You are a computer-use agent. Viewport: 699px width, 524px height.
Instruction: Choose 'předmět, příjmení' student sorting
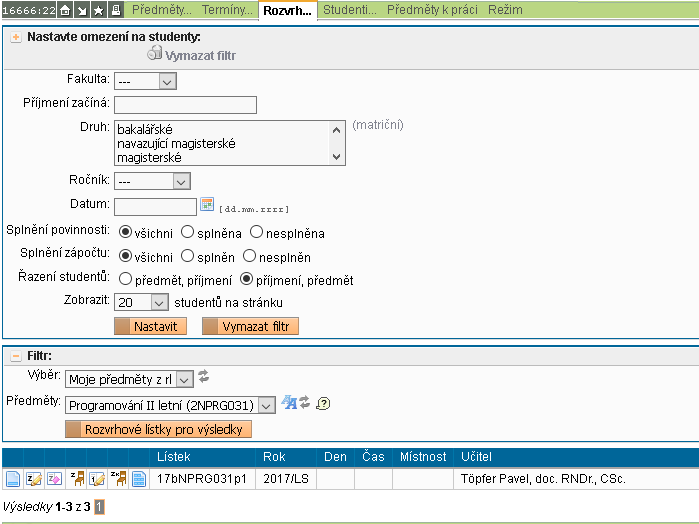pyautogui.click(x=126, y=280)
